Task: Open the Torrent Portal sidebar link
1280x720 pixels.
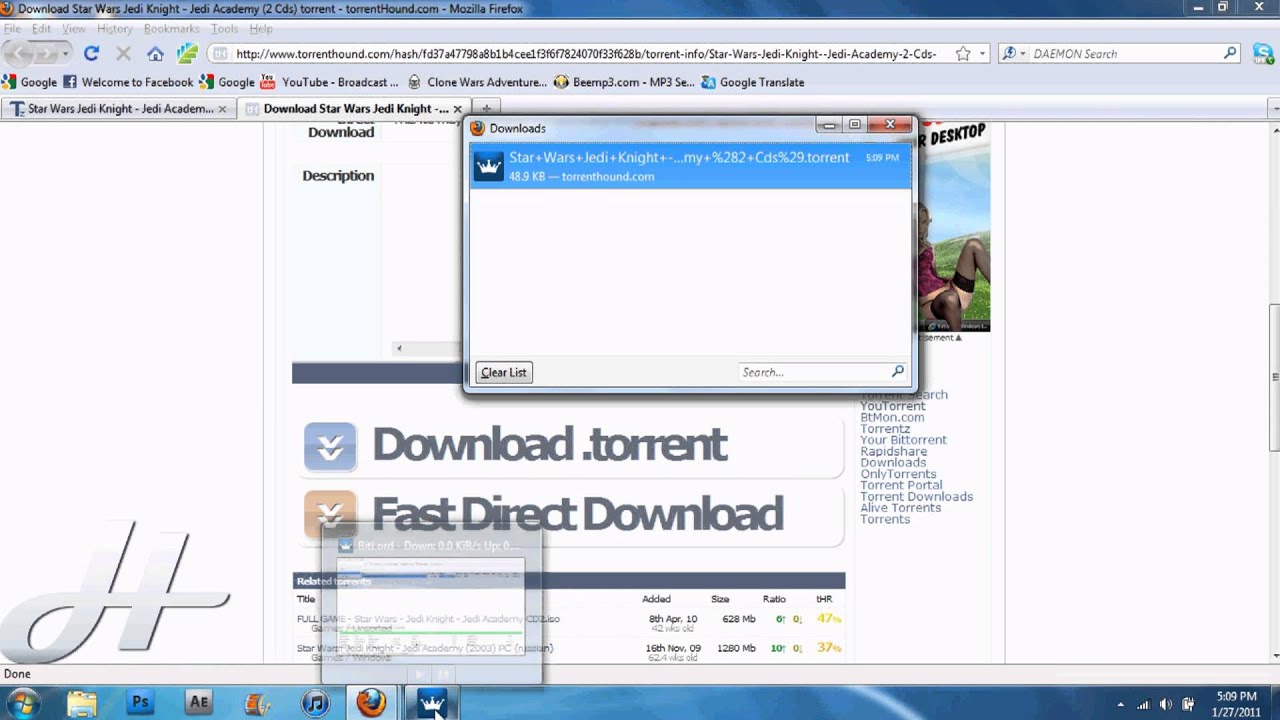Action: [x=901, y=485]
